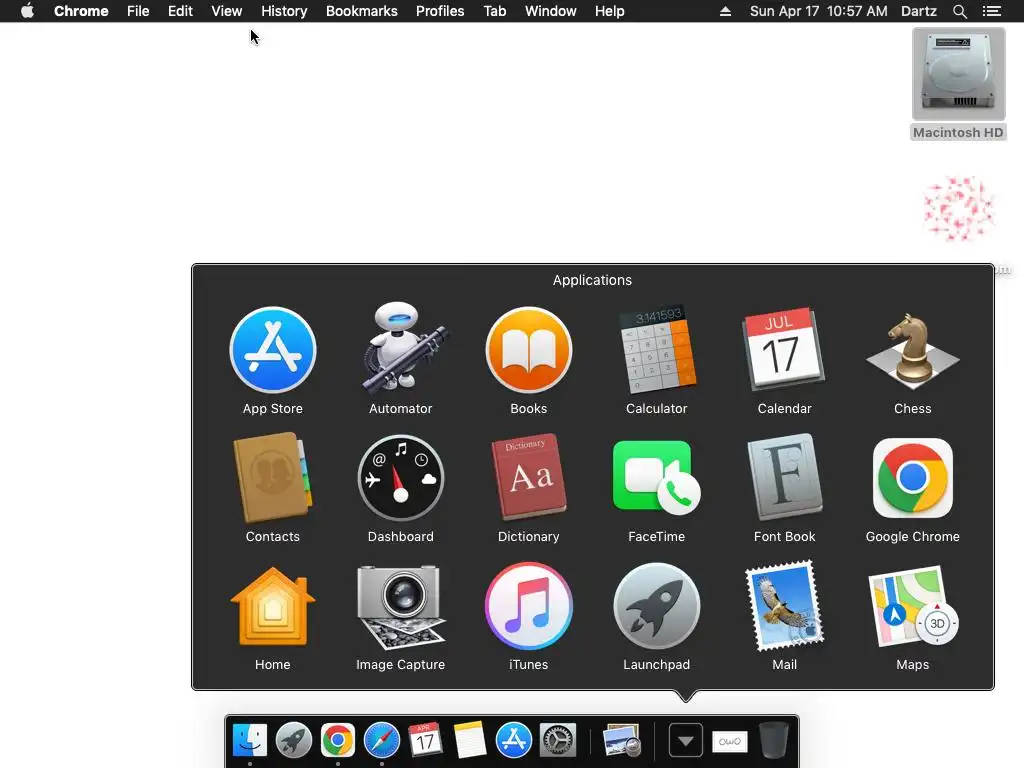Open Notification Center list icon

[992, 11]
